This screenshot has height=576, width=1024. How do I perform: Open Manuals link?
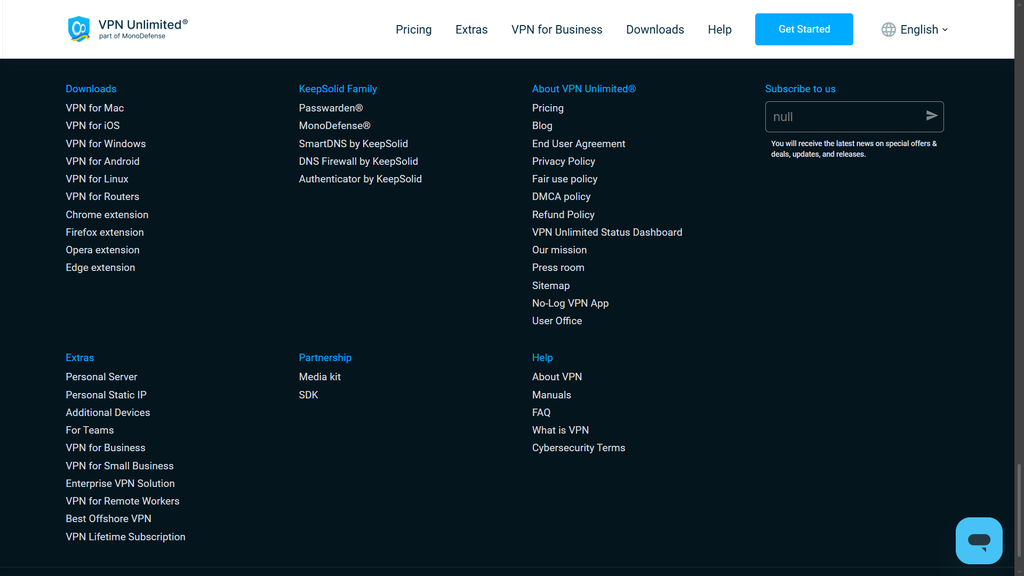click(551, 395)
